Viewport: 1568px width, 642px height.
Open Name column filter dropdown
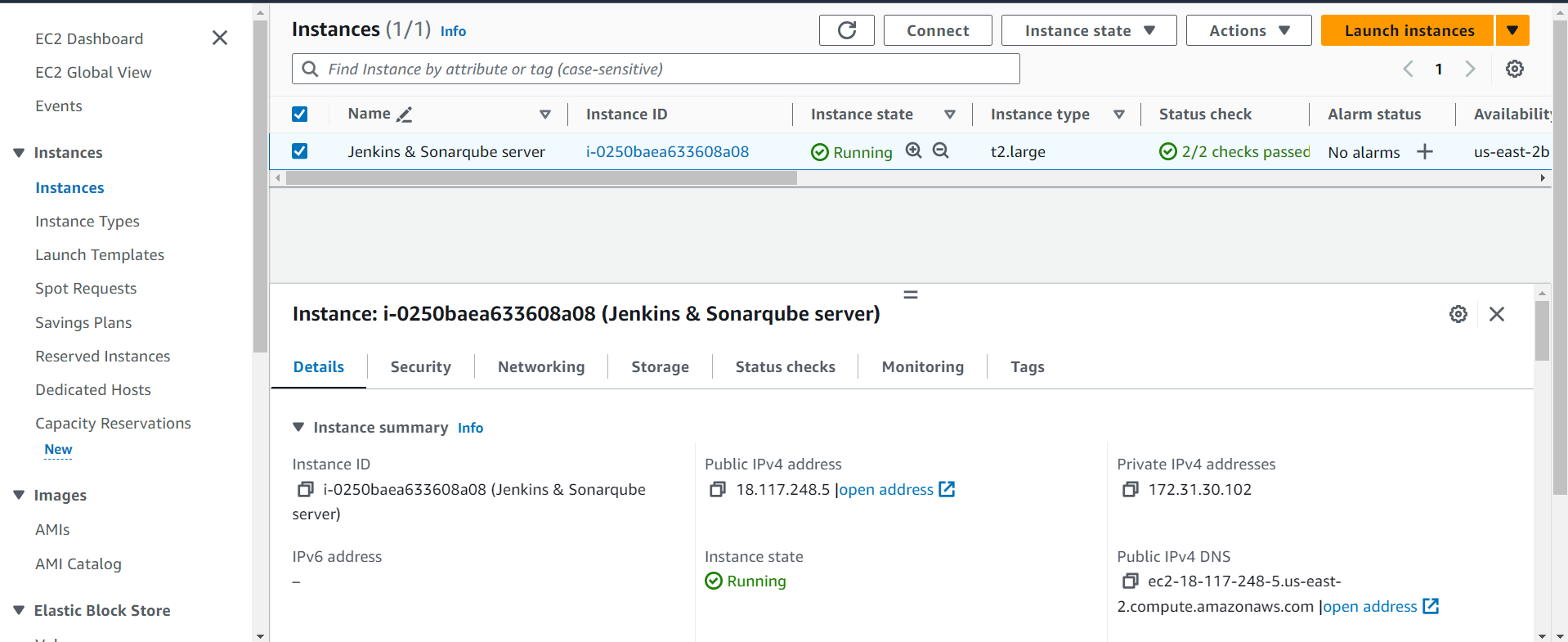[545, 114]
